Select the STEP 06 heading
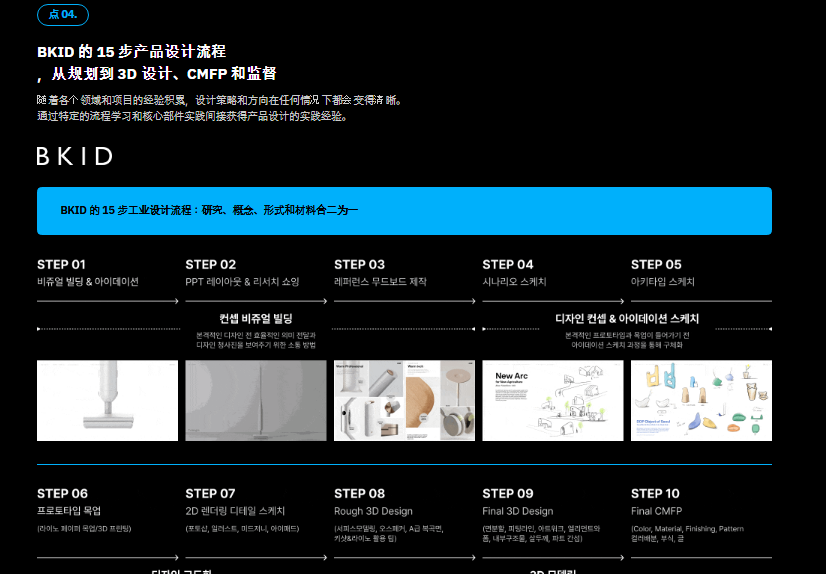 (x=62, y=493)
